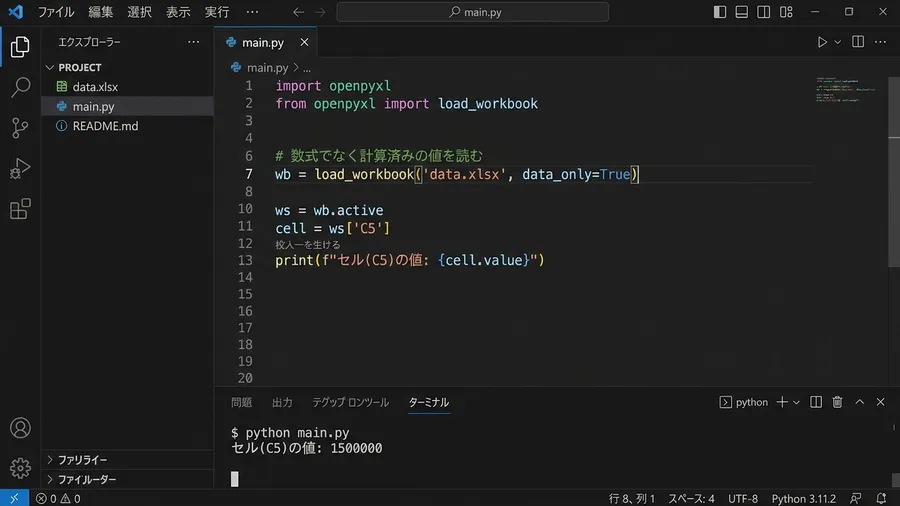Click the VS Code logo icon
Screen dimensions: 900x506
[15, 11]
